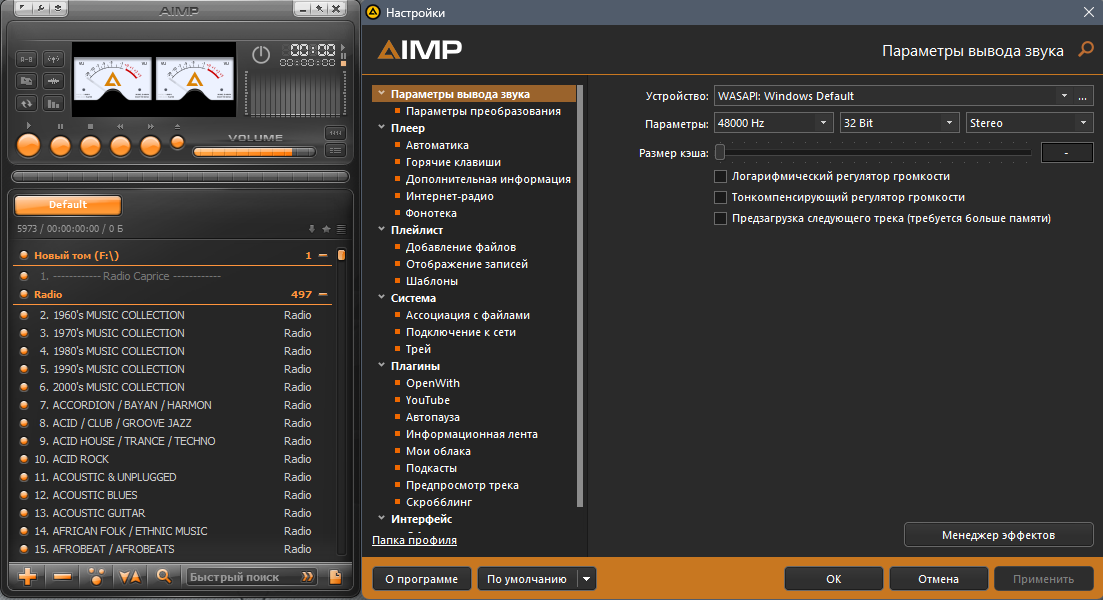Screen dimensions: 1103x600
Task: Click the Stop button in AIMP player
Action: coord(90,146)
